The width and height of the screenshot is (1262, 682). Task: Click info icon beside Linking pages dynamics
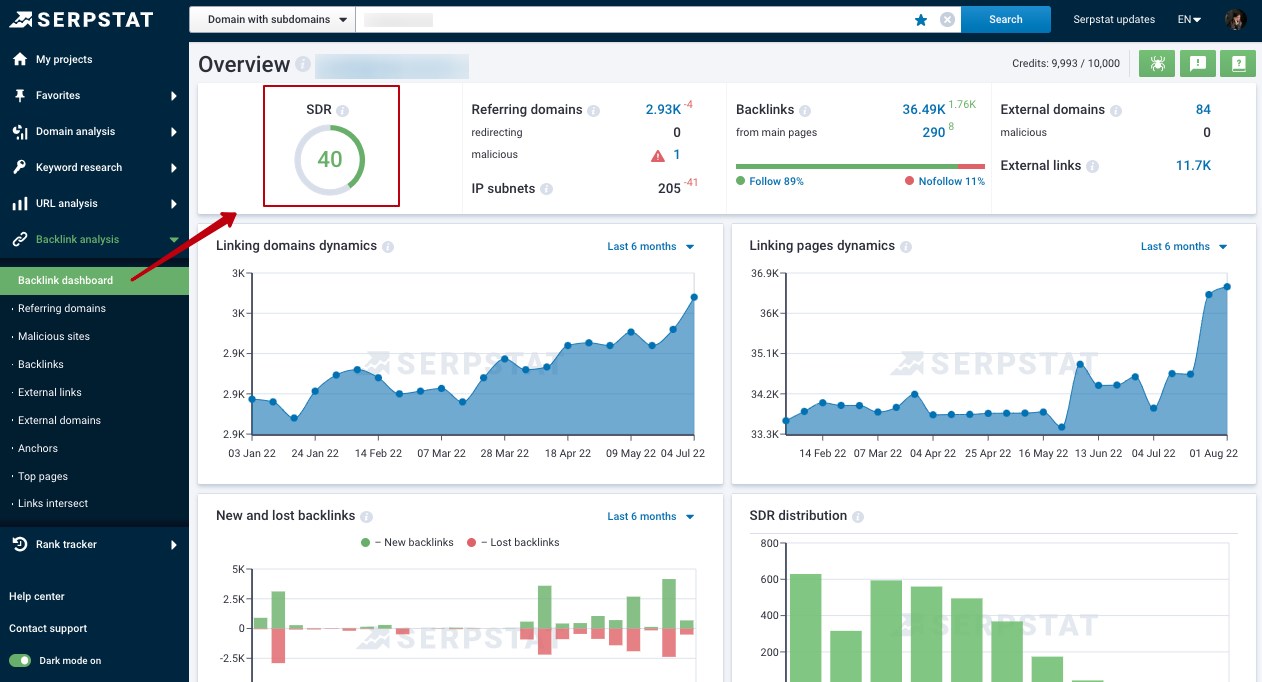905,246
